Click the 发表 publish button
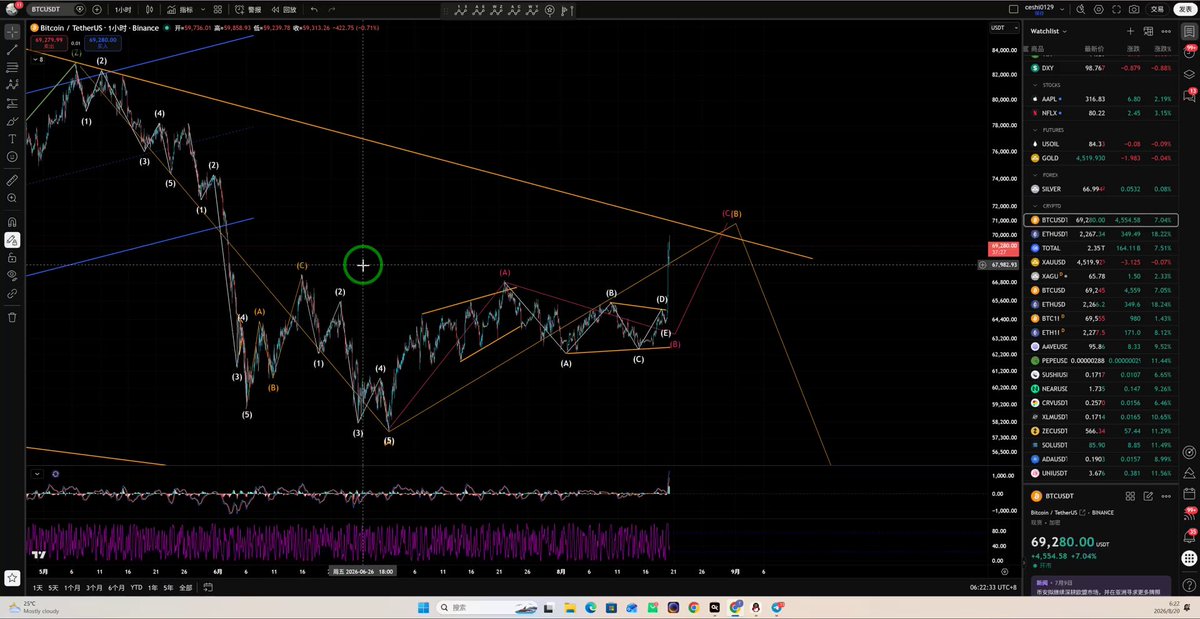Screen dimensions: 1200x619 pyautogui.click(x=1186, y=9)
